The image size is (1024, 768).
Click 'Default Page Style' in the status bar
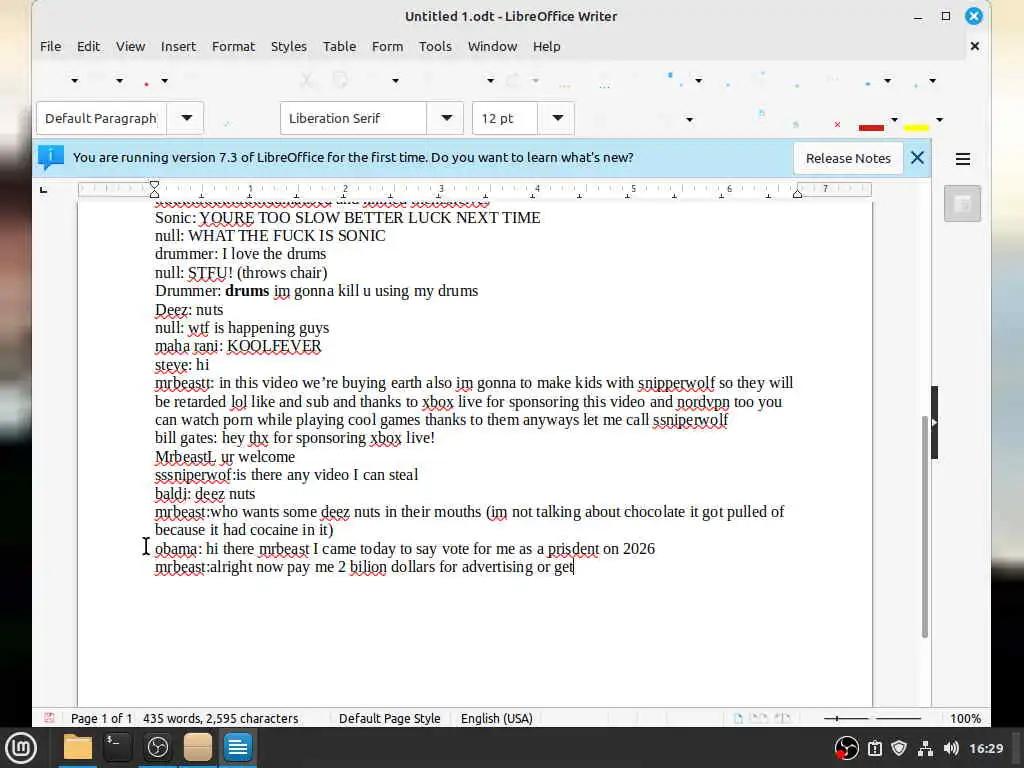tap(389, 718)
